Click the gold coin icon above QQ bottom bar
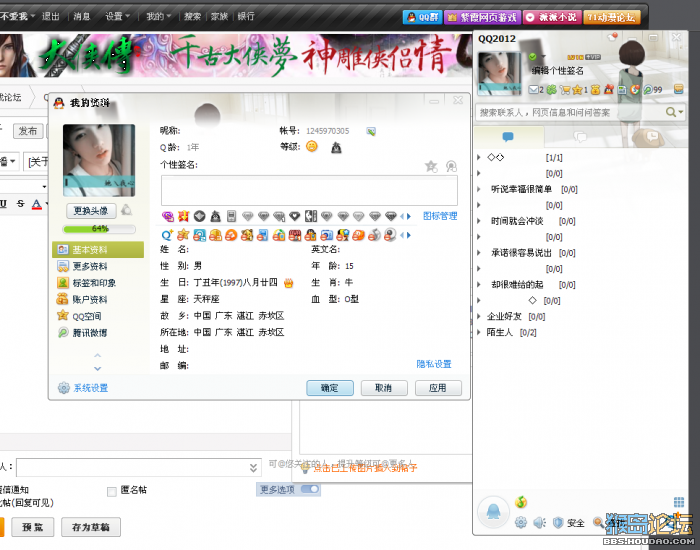This screenshot has width=700, height=550. tap(521, 502)
